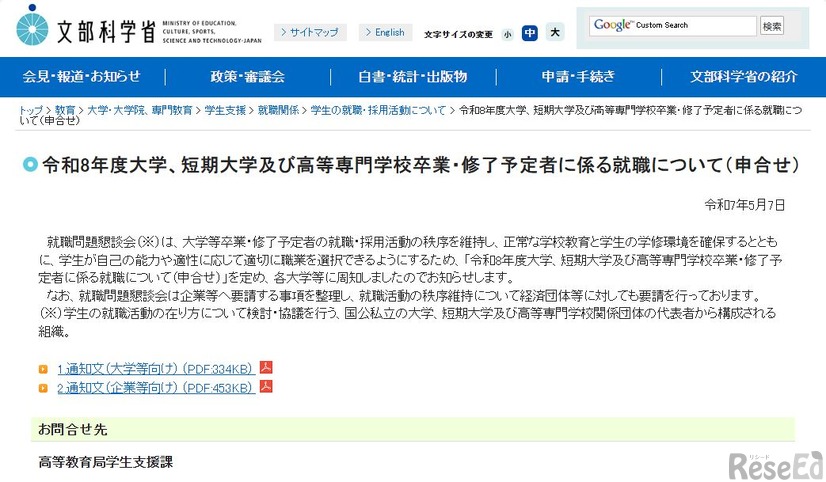Go to トップ in breadcrumb
Screen dimensions: 826x482
pyautogui.click(x=30, y=110)
